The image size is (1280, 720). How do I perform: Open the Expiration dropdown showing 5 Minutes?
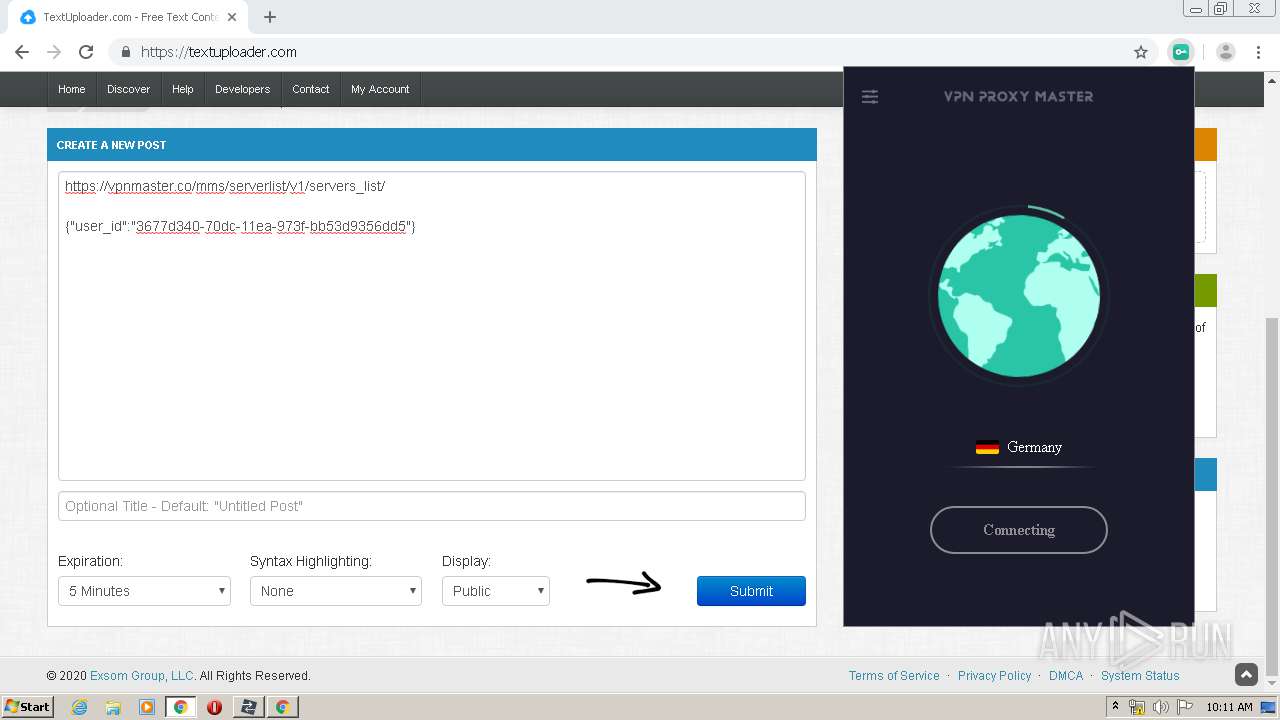(x=144, y=591)
